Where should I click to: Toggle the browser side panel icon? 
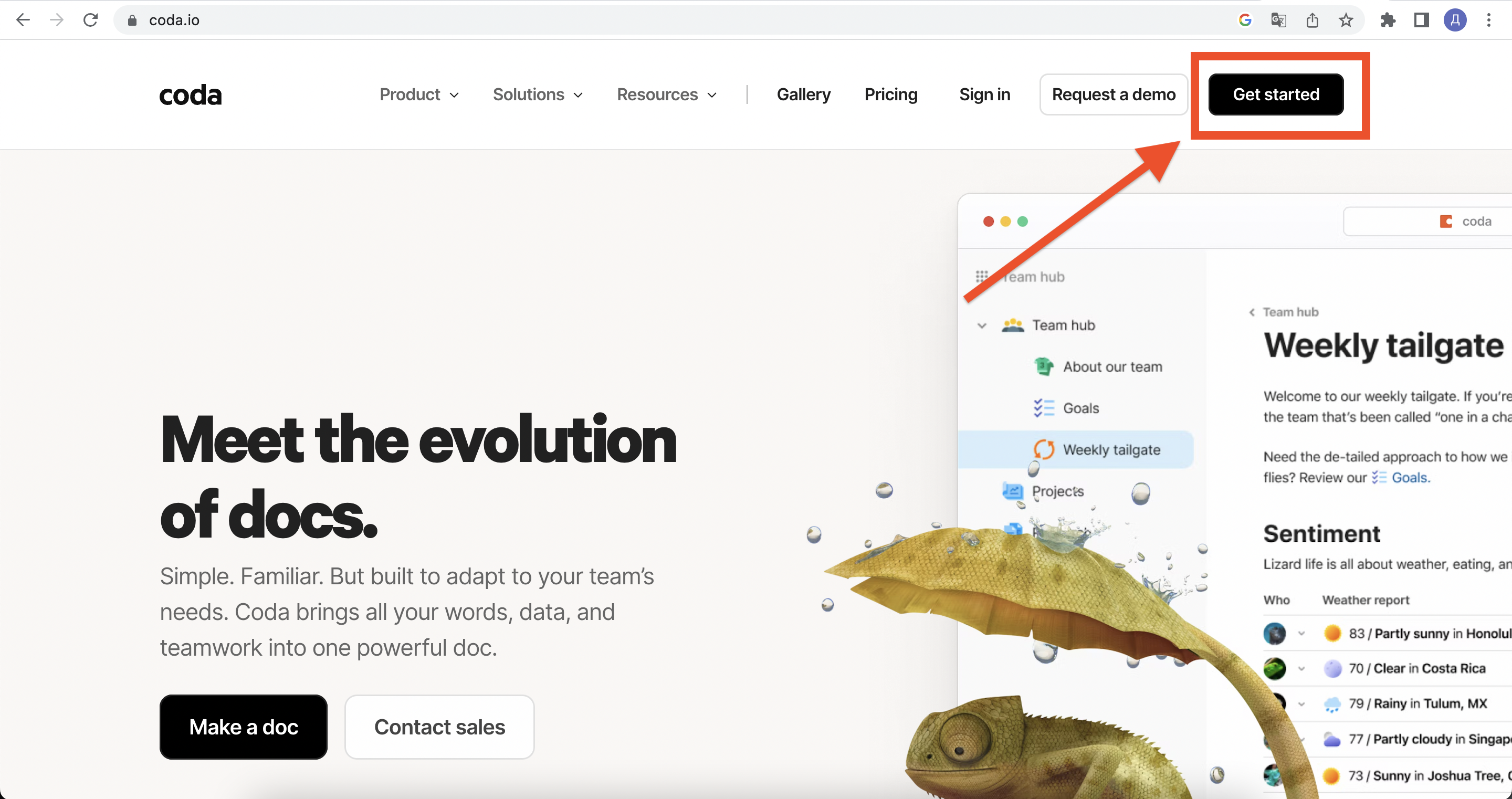coord(1421,20)
